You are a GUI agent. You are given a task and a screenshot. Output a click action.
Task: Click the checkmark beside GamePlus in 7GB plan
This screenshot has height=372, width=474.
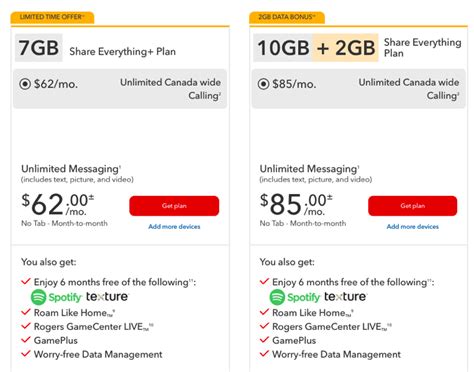[x=26, y=340]
